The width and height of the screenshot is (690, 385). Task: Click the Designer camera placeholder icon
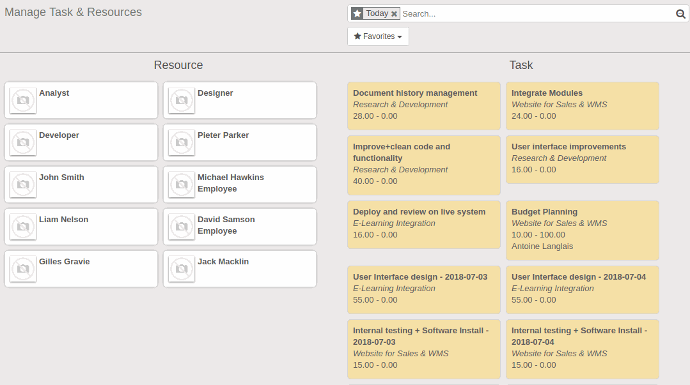(x=181, y=100)
